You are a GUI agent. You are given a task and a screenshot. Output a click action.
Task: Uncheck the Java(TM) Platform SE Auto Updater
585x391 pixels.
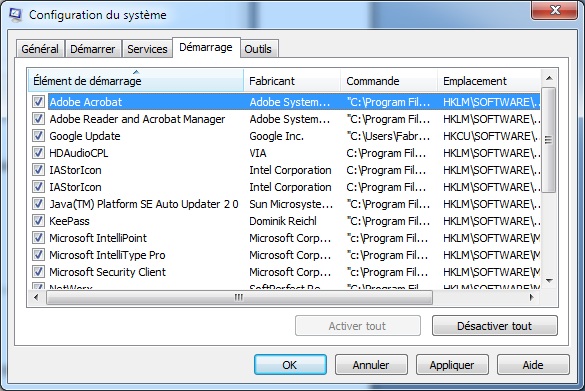(38, 204)
